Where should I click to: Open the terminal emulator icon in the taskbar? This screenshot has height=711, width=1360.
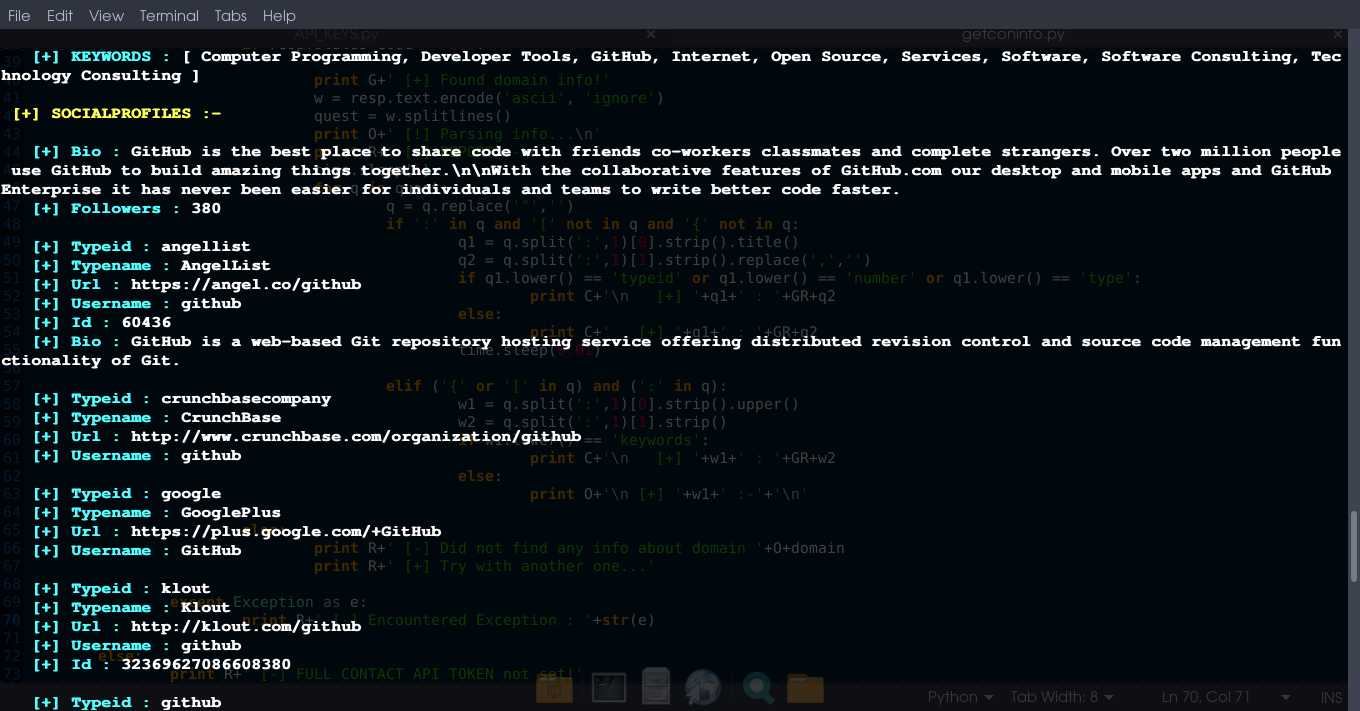pos(608,689)
